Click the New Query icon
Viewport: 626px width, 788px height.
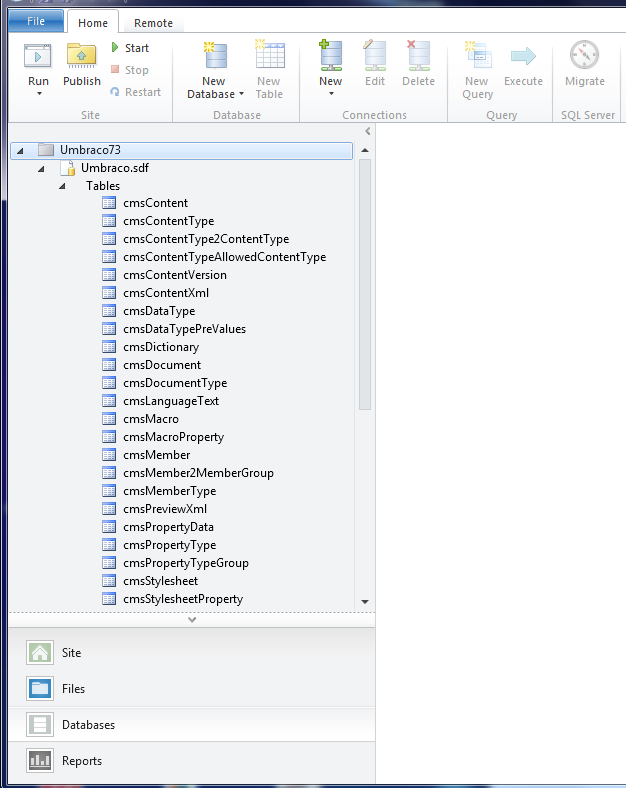pos(478,55)
